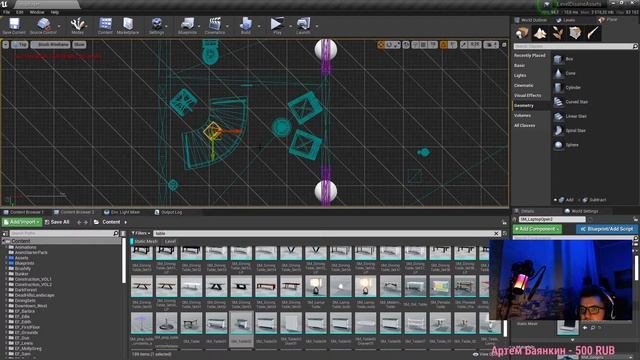Open the Filters dropdown
The height and width of the screenshot is (360, 640).
pos(140,233)
